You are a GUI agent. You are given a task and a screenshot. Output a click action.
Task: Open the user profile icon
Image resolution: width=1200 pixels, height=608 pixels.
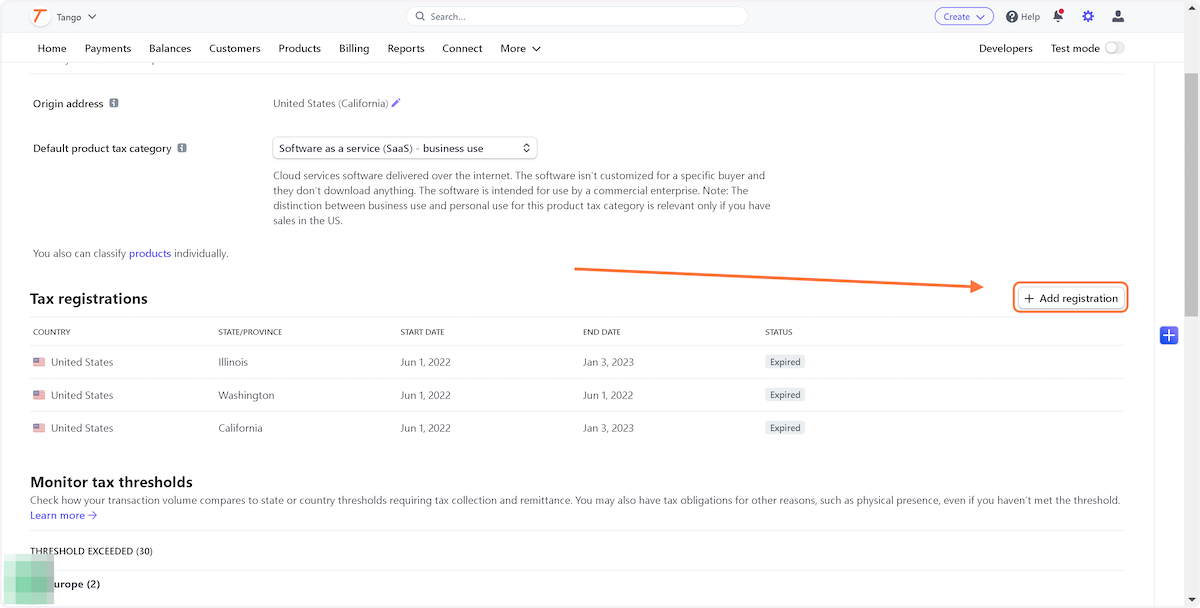pos(1118,17)
